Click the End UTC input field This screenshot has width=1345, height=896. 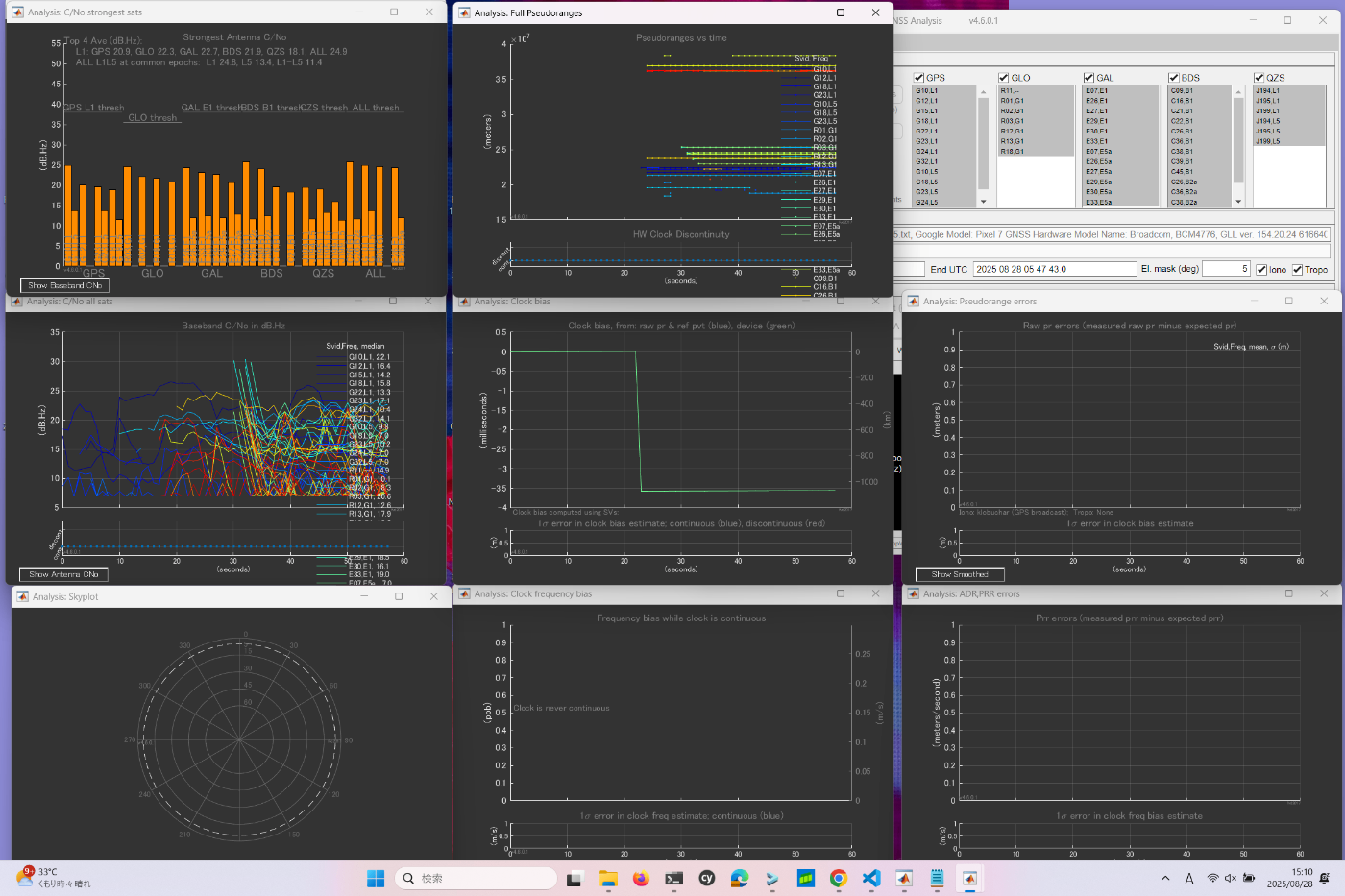[1054, 269]
